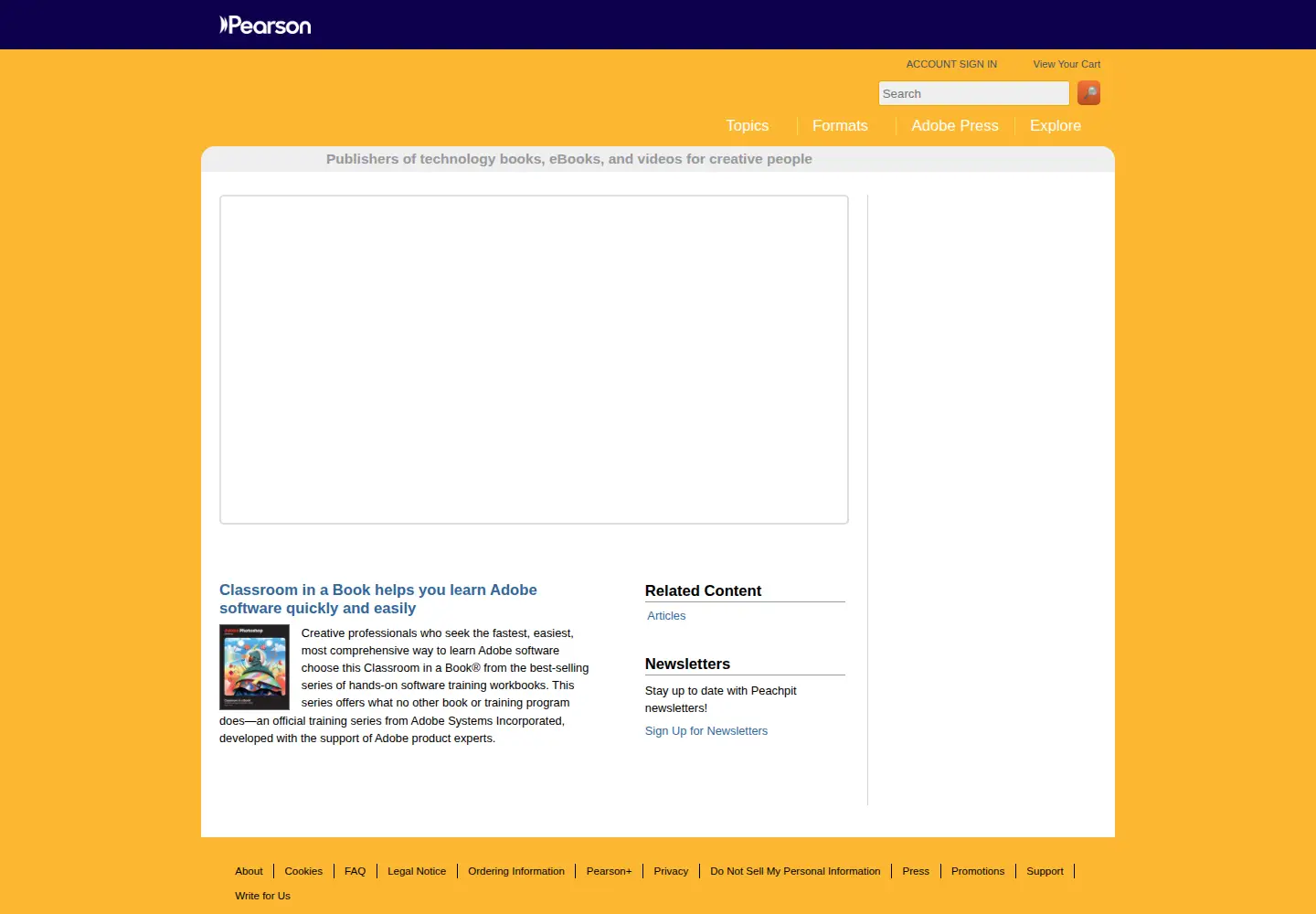Screen dimensions: 1316x914
Task: Click the 'Publishers of technology books' tagline
Action: point(568,159)
